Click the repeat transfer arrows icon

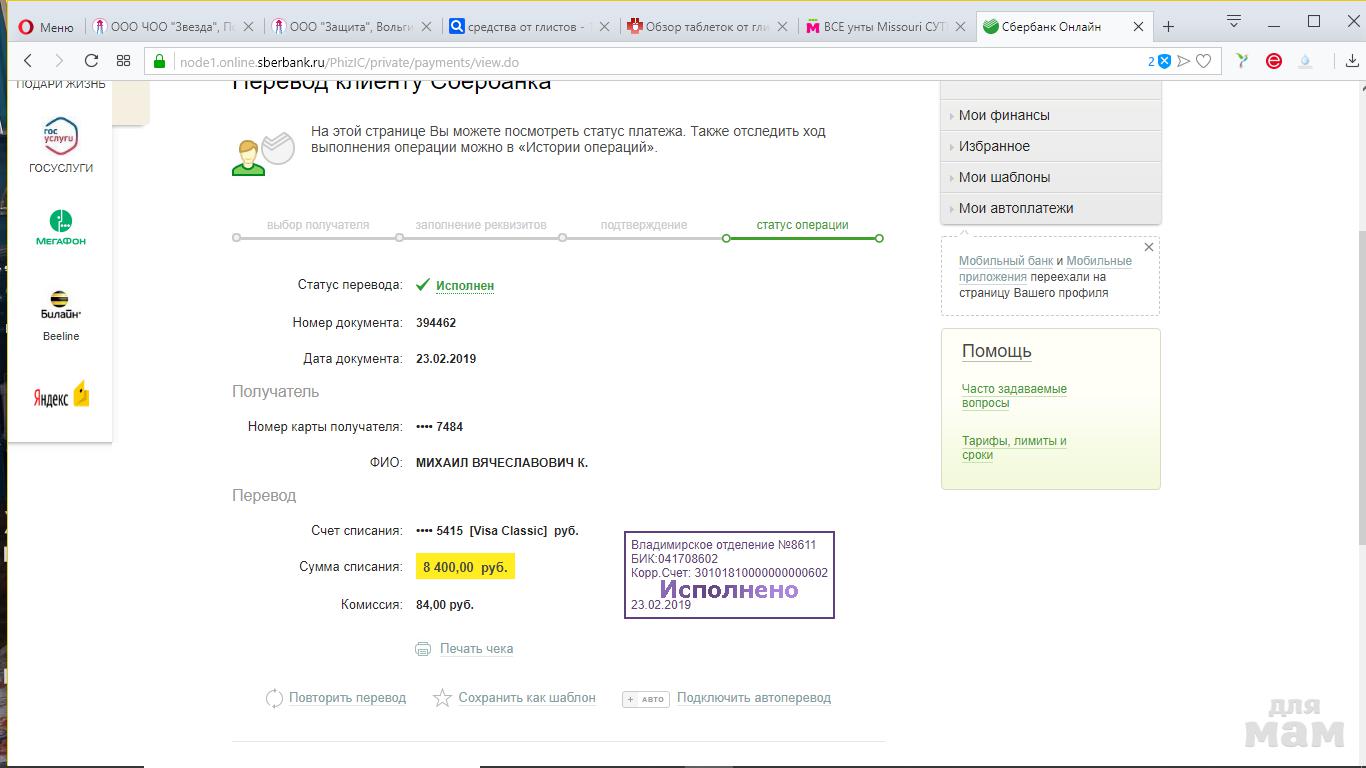274,698
